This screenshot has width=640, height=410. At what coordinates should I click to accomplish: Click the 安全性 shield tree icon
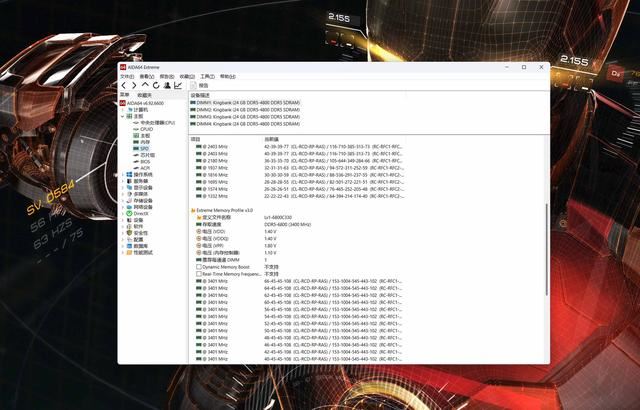[x=129, y=233]
